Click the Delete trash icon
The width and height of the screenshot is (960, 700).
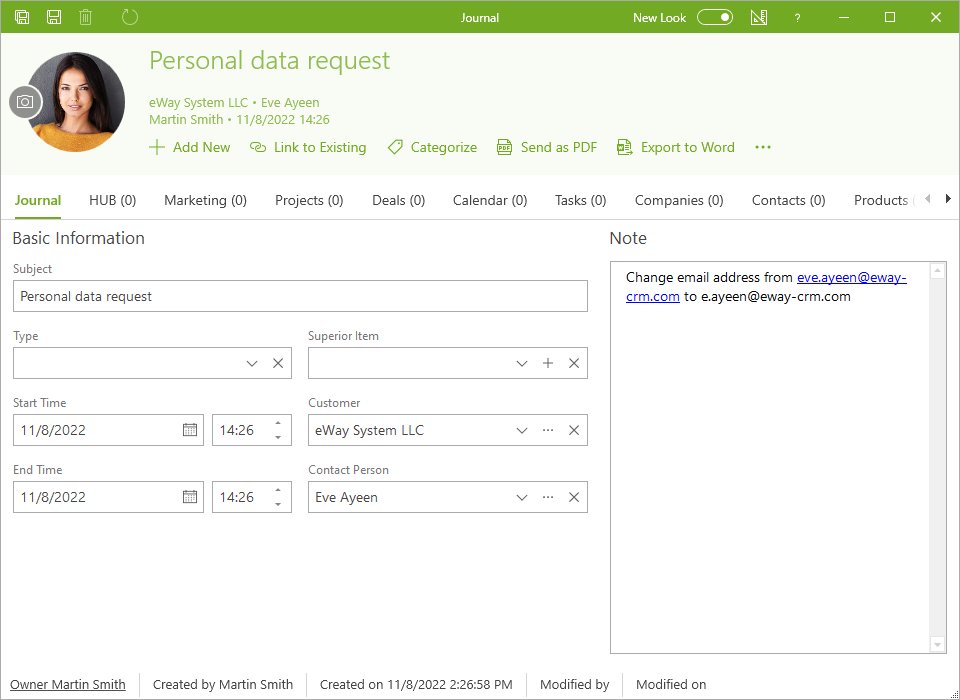86,17
